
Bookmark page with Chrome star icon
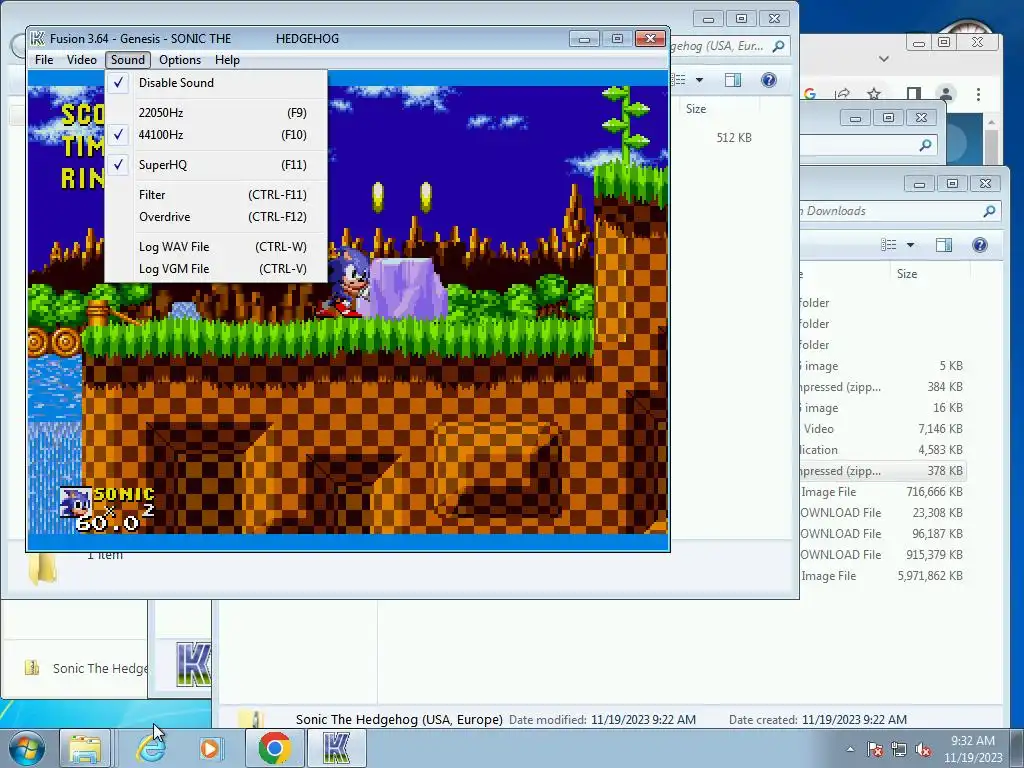[874, 94]
